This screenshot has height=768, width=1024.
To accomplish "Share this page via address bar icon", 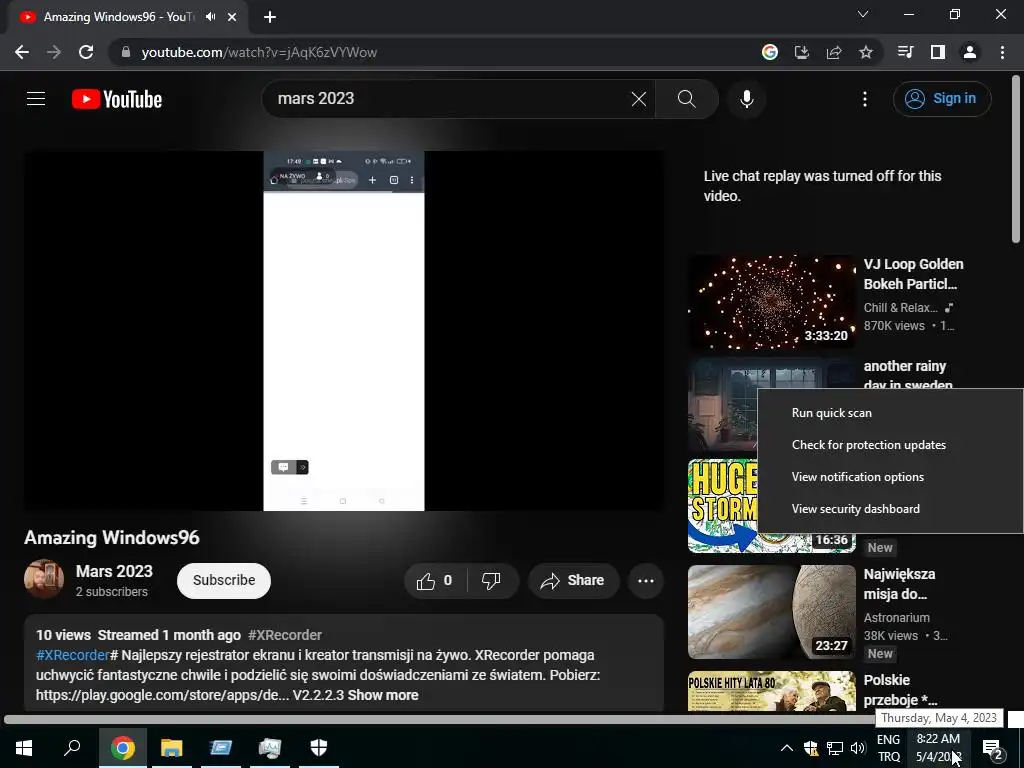I will tap(834, 52).
